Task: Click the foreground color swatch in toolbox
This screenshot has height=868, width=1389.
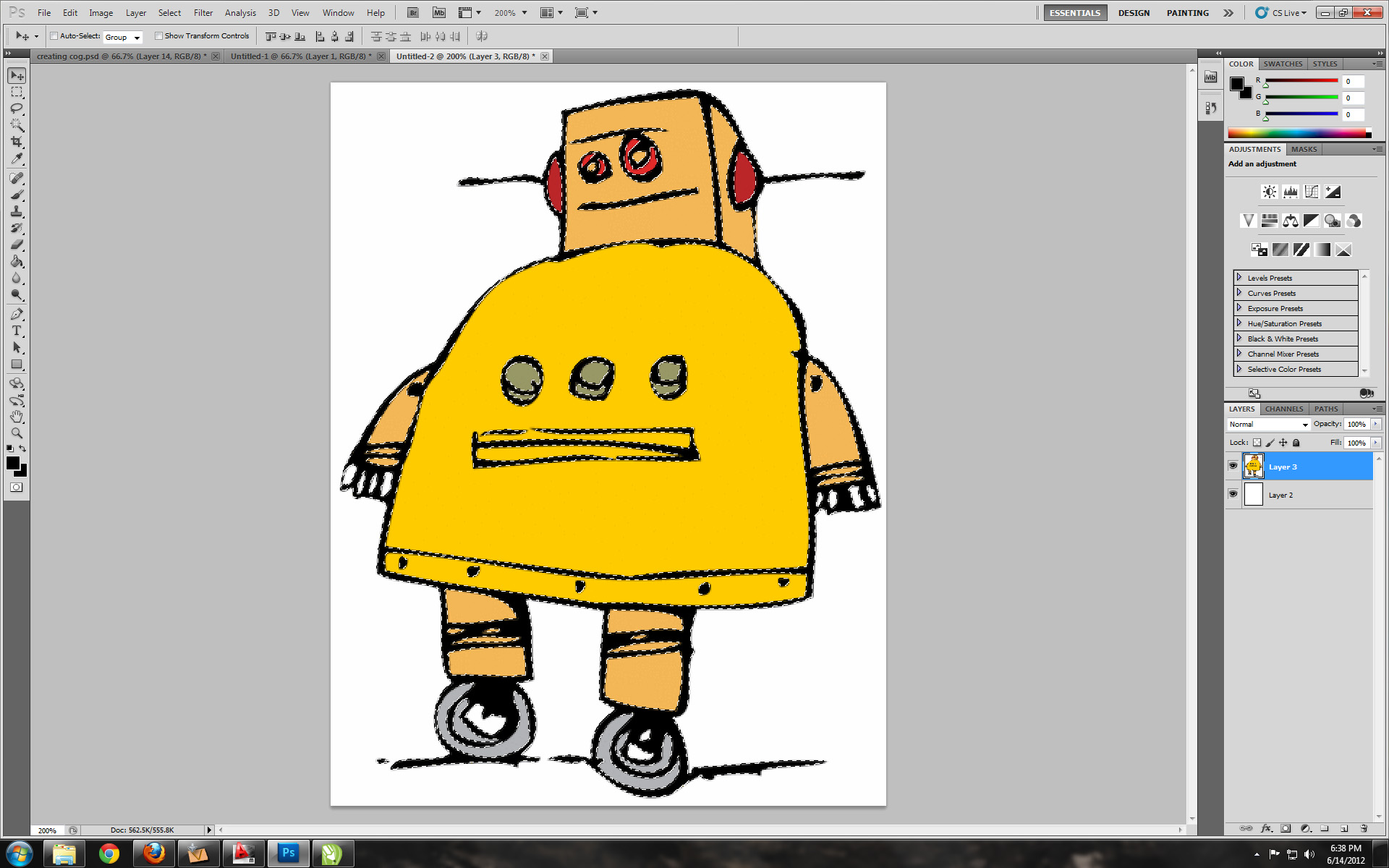Action: 13,464
